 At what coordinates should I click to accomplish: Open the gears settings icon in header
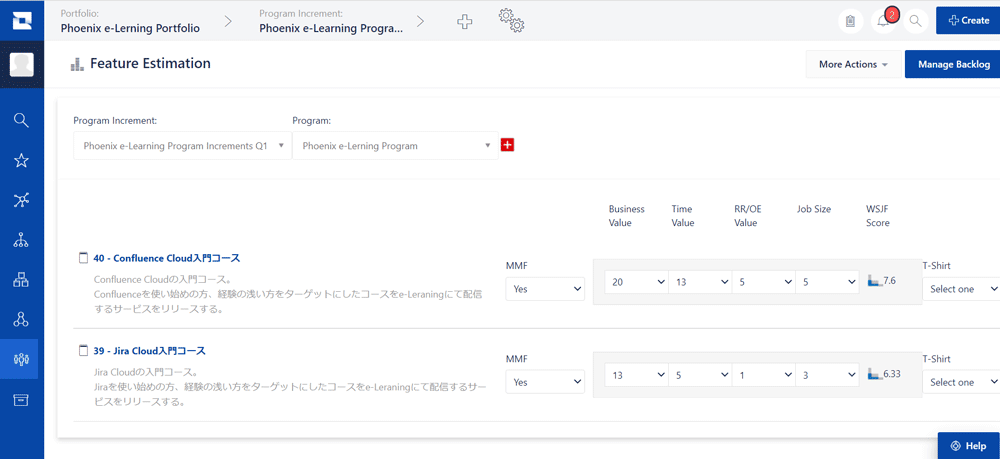pos(511,20)
